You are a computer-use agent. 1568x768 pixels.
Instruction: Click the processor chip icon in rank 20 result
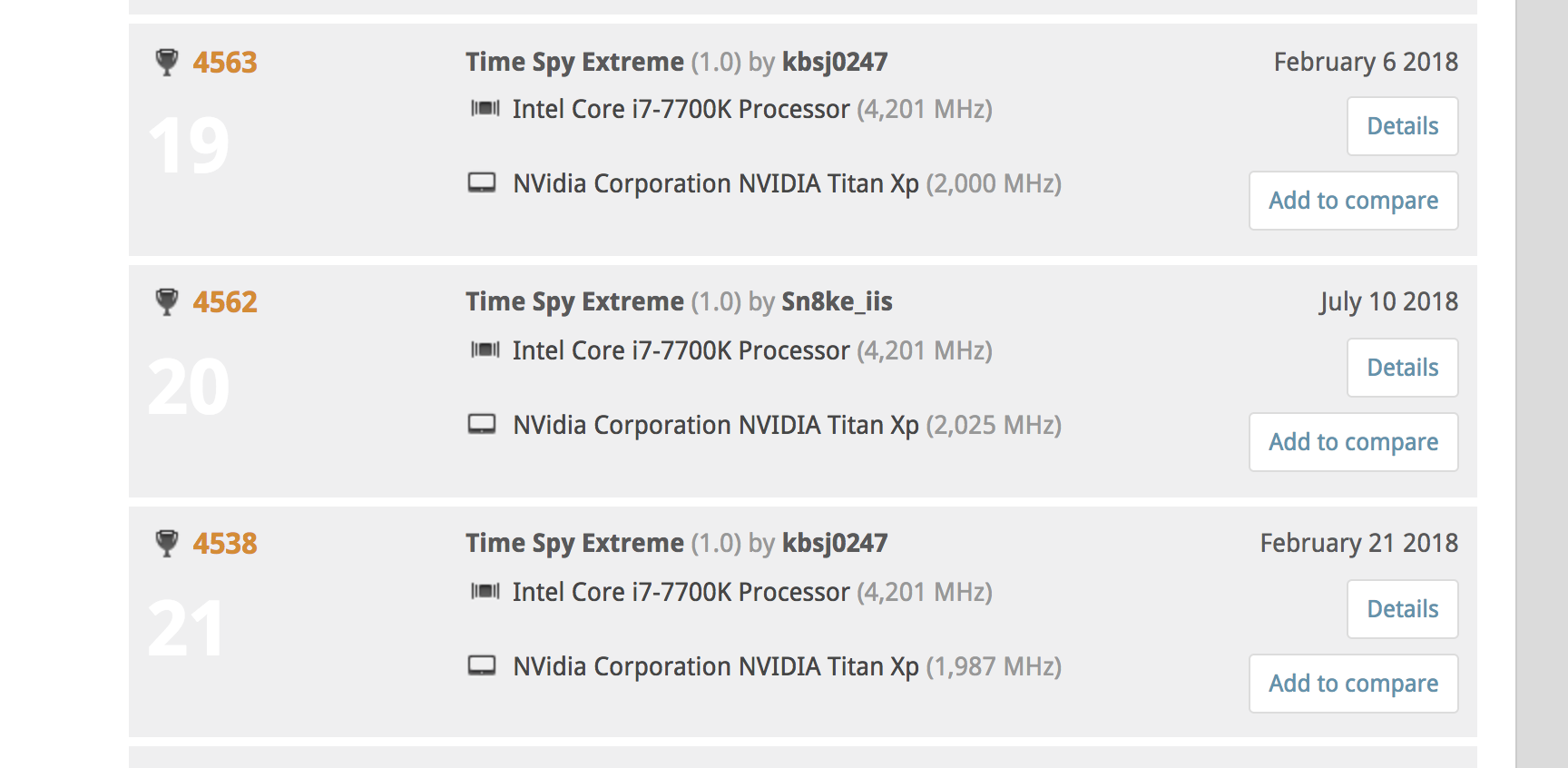click(485, 350)
